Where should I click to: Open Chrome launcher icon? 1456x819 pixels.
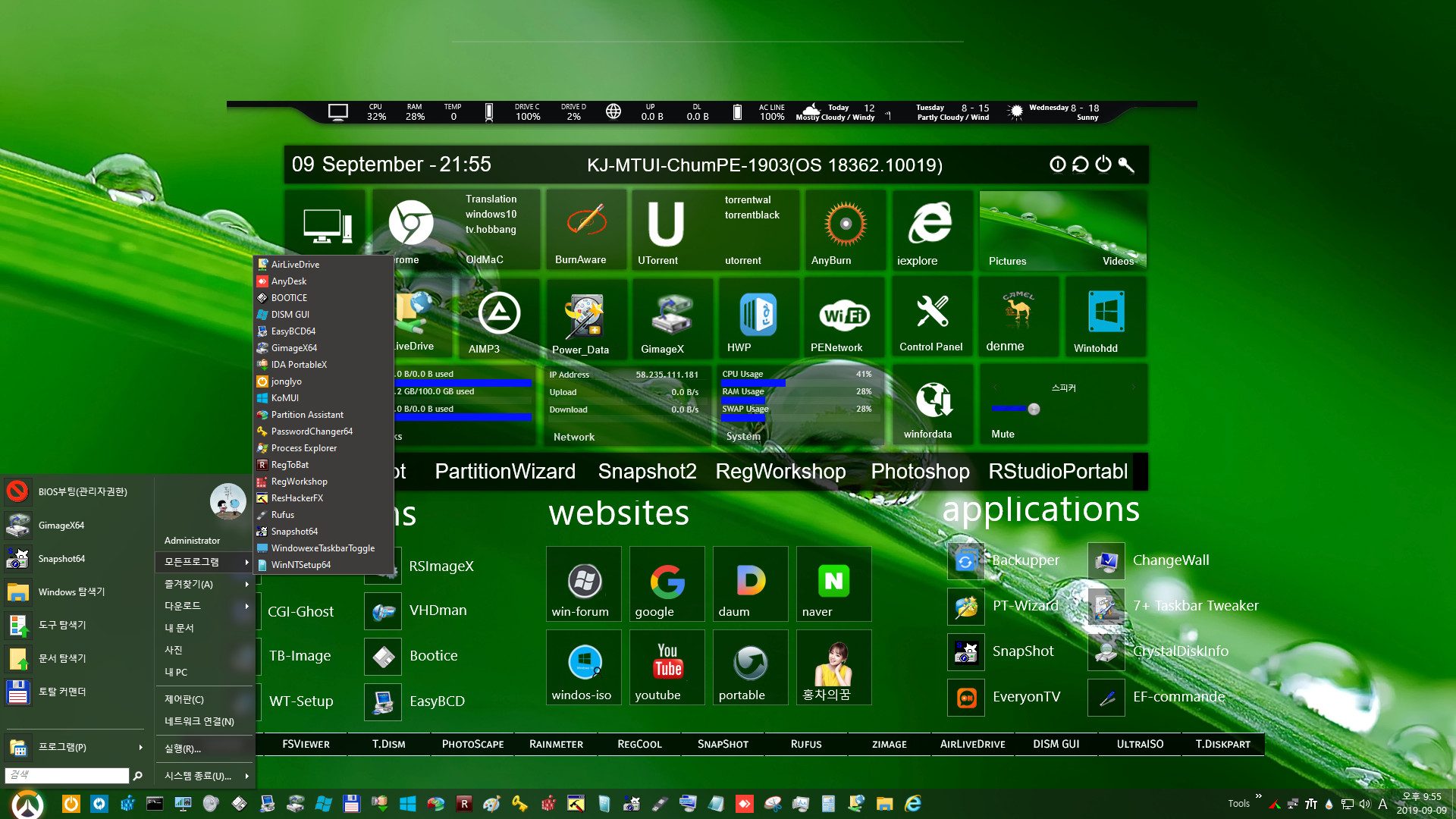point(411,223)
